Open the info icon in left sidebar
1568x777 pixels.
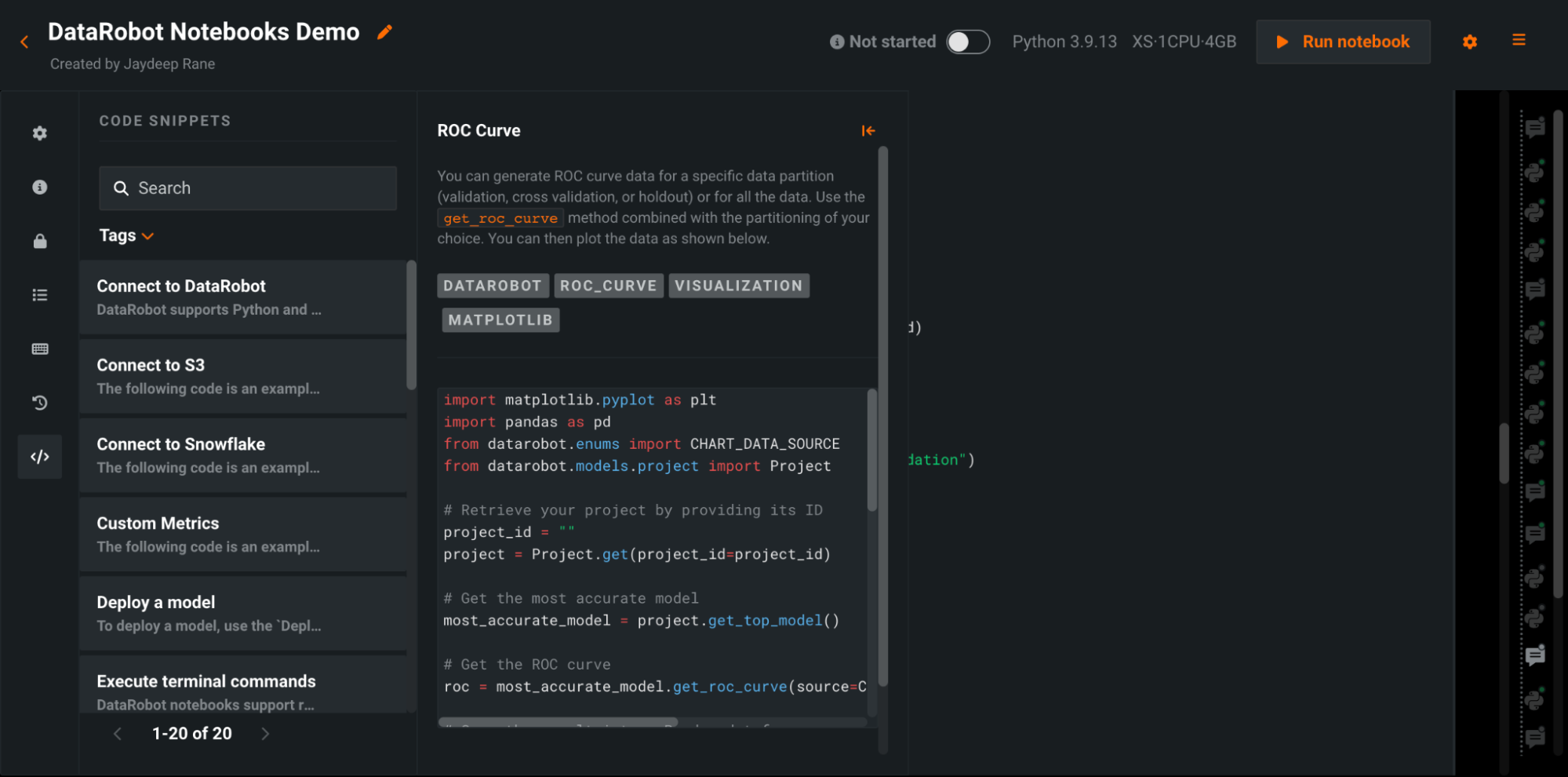click(40, 187)
